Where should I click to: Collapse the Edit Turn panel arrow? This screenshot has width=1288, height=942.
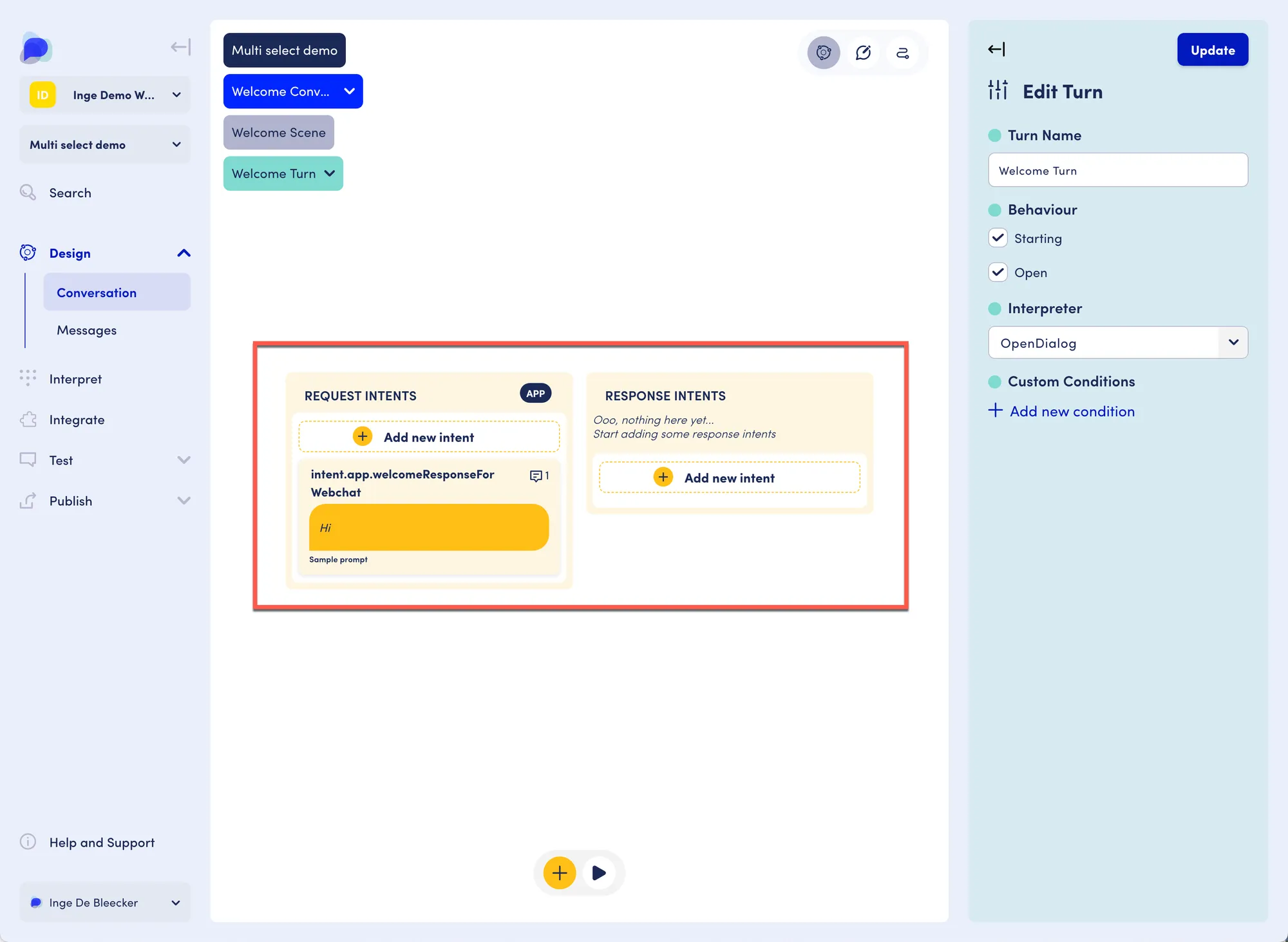[x=996, y=49]
